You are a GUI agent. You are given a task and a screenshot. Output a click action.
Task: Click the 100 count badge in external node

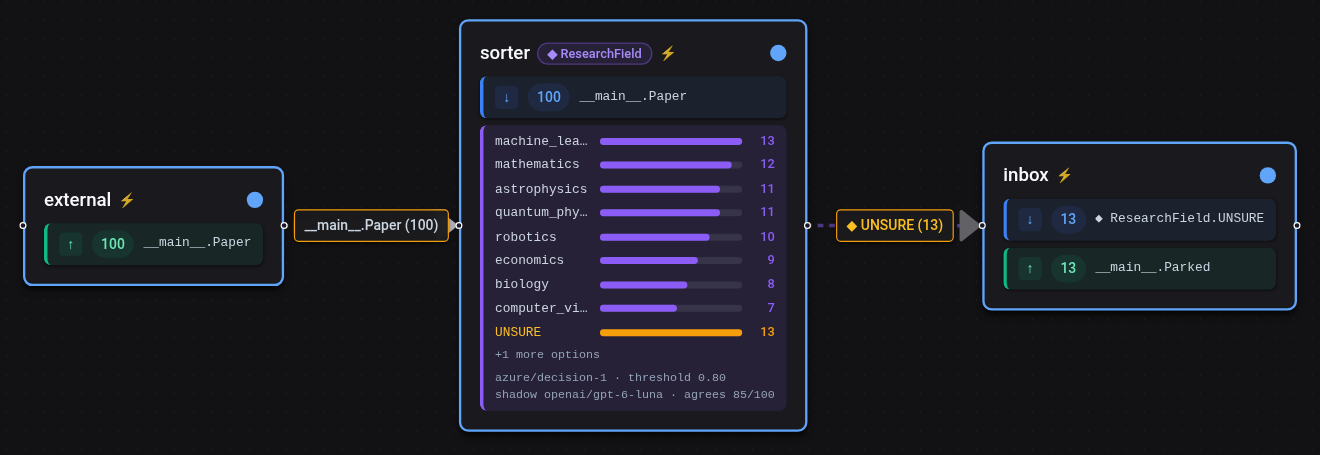(x=113, y=244)
